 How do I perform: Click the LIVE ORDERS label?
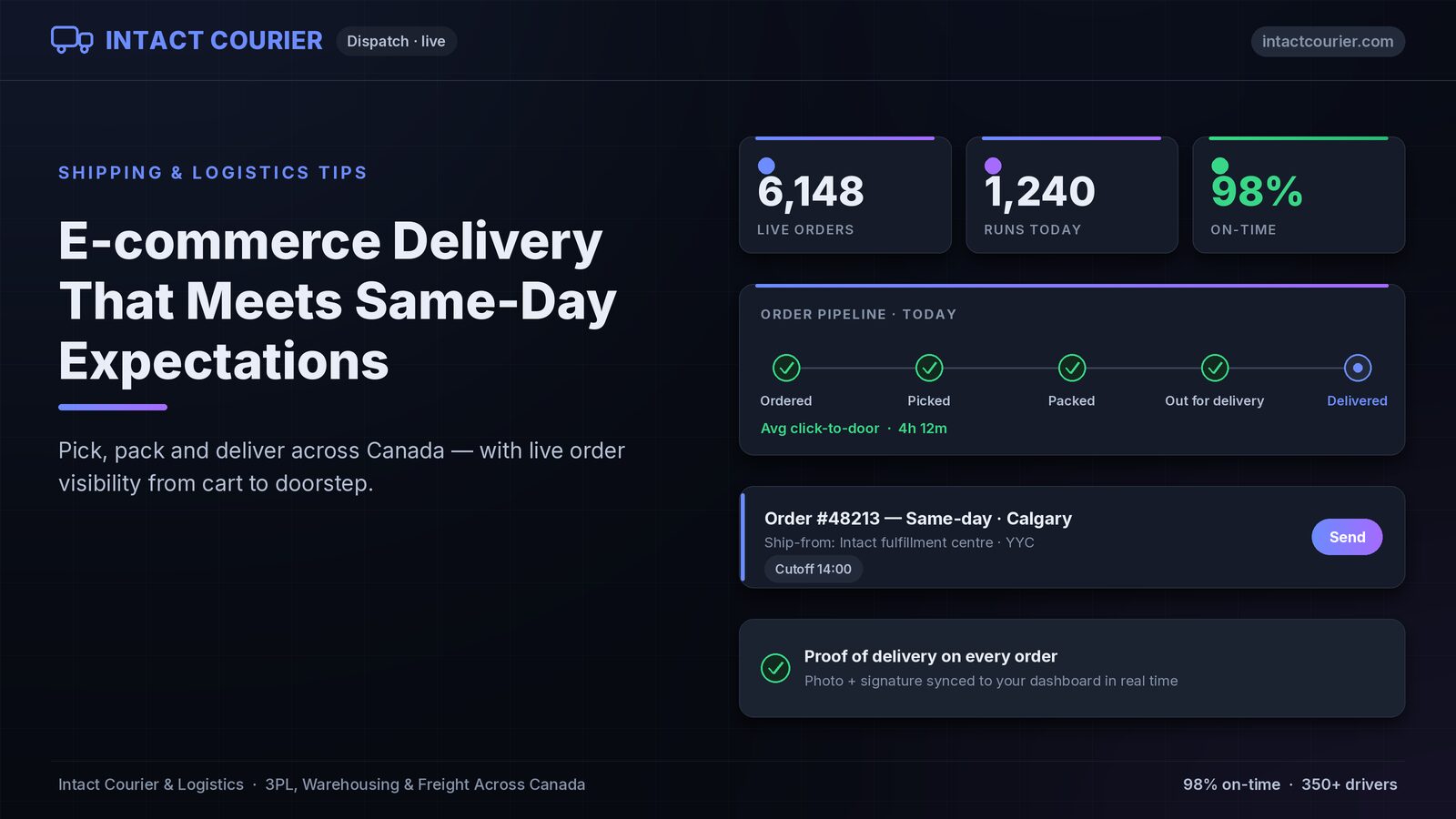click(x=805, y=230)
